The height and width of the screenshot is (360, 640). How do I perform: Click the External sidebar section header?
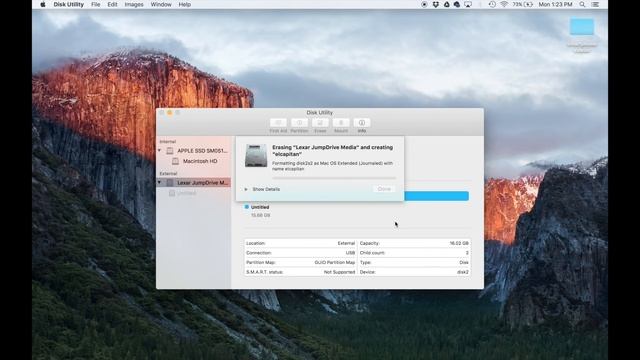click(x=168, y=173)
